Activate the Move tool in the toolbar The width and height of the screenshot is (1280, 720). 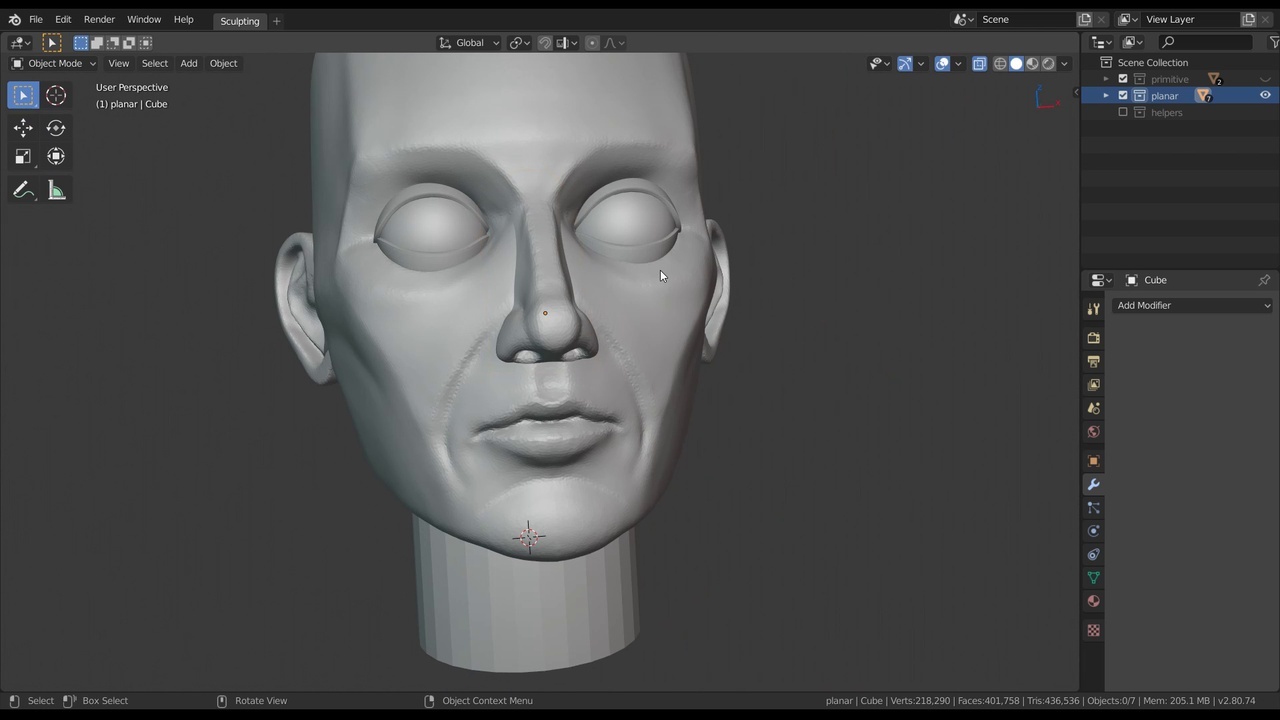(23, 127)
